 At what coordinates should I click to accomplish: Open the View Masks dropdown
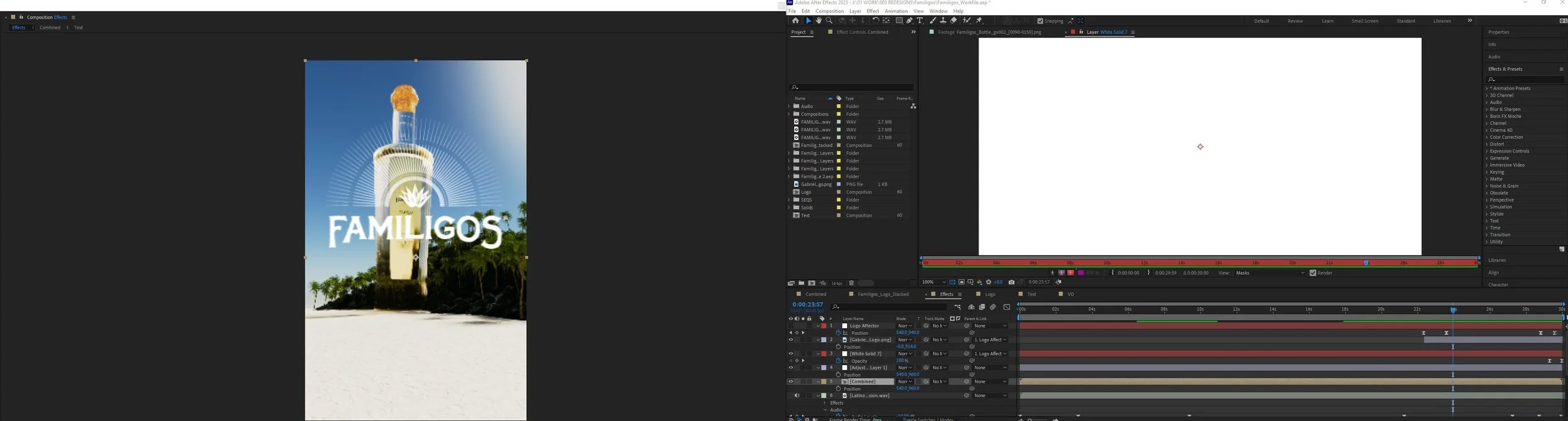[1270, 273]
